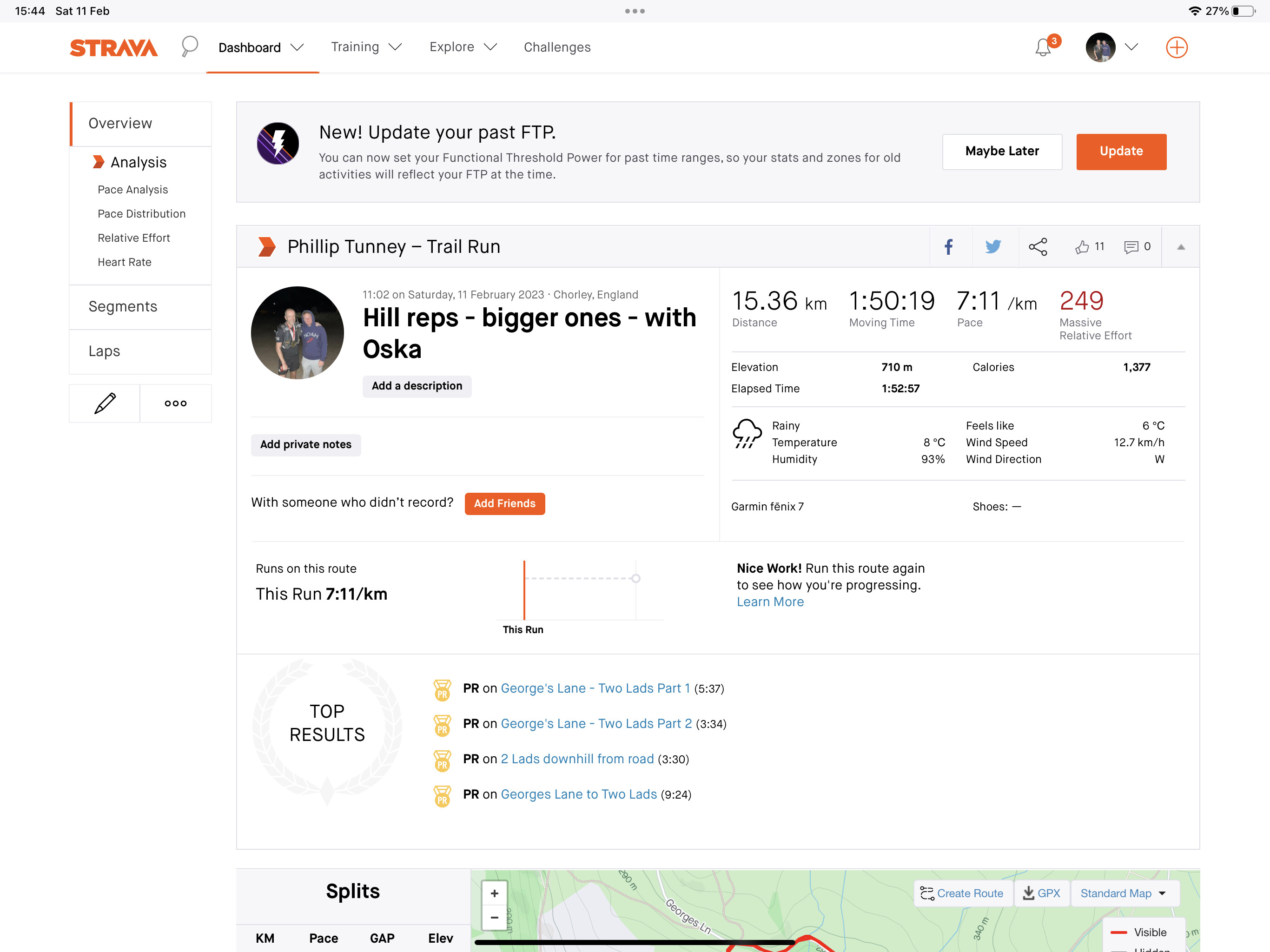Screen dimensions: 1270x952
Task: Click the share network icon
Action: [x=1038, y=247]
